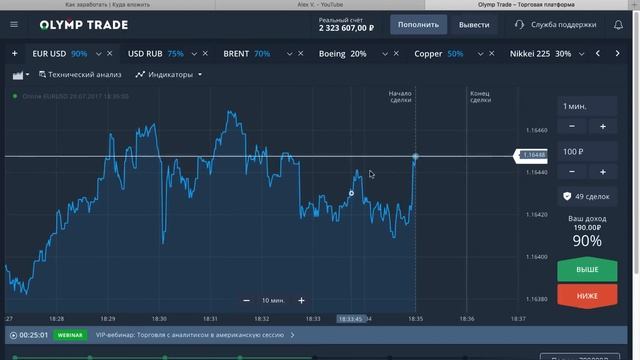Open the VIP-вебинар banner link
The width and height of the screenshot is (640, 360).
(x=190, y=335)
